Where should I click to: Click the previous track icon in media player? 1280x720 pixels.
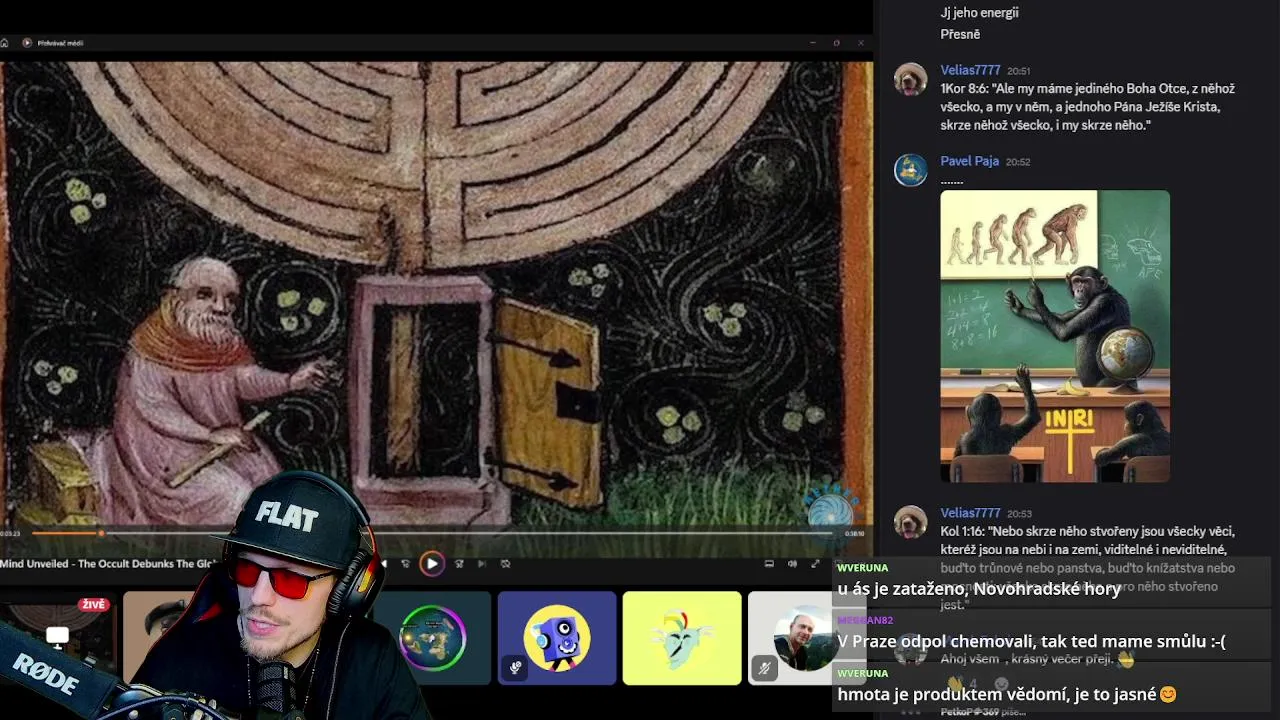pyautogui.click(x=384, y=564)
